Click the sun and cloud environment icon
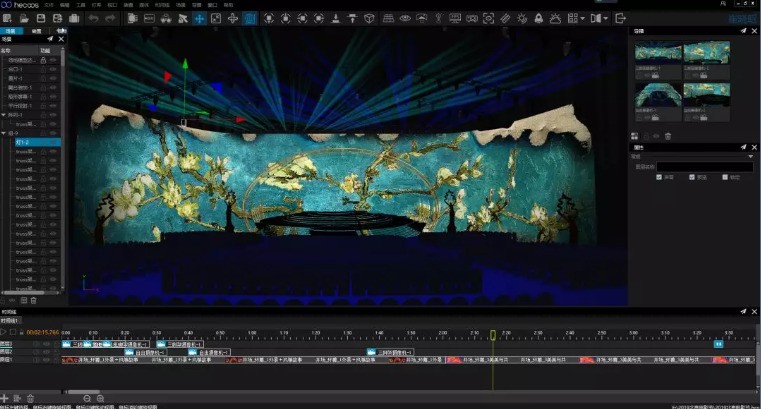761x409 pixels. [555, 18]
